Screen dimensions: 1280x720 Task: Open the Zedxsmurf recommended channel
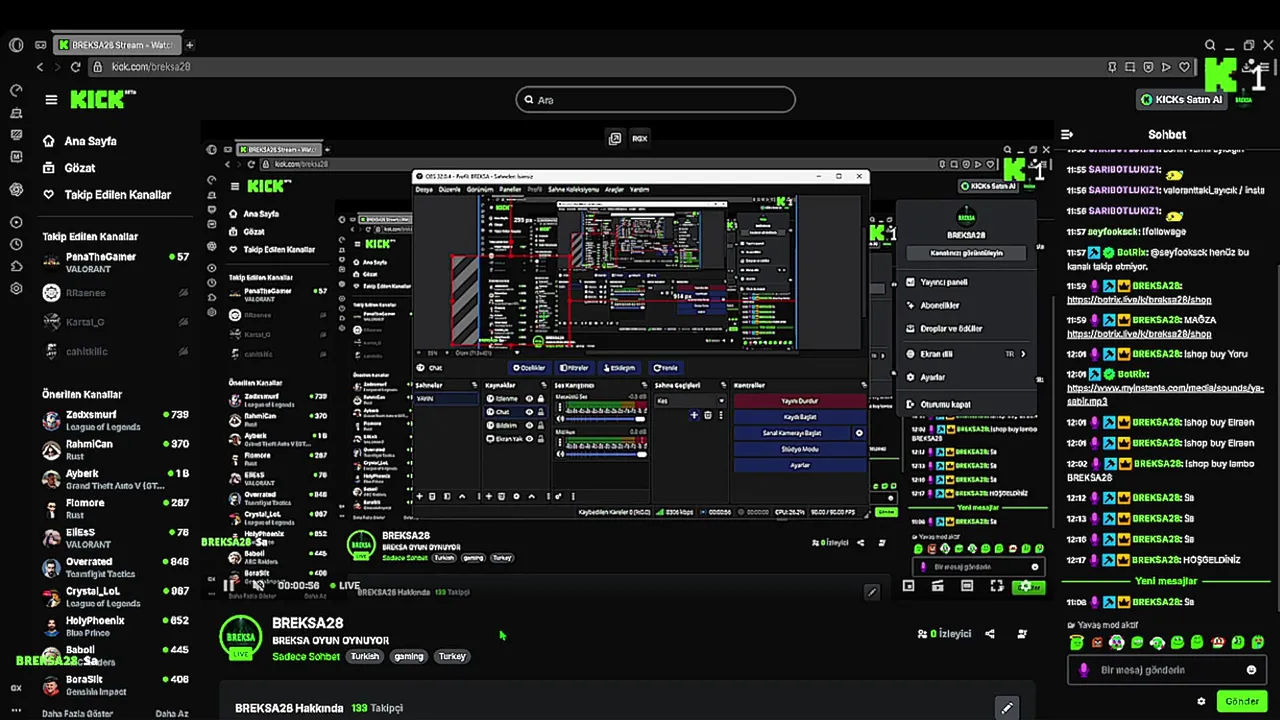click(116, 420)
